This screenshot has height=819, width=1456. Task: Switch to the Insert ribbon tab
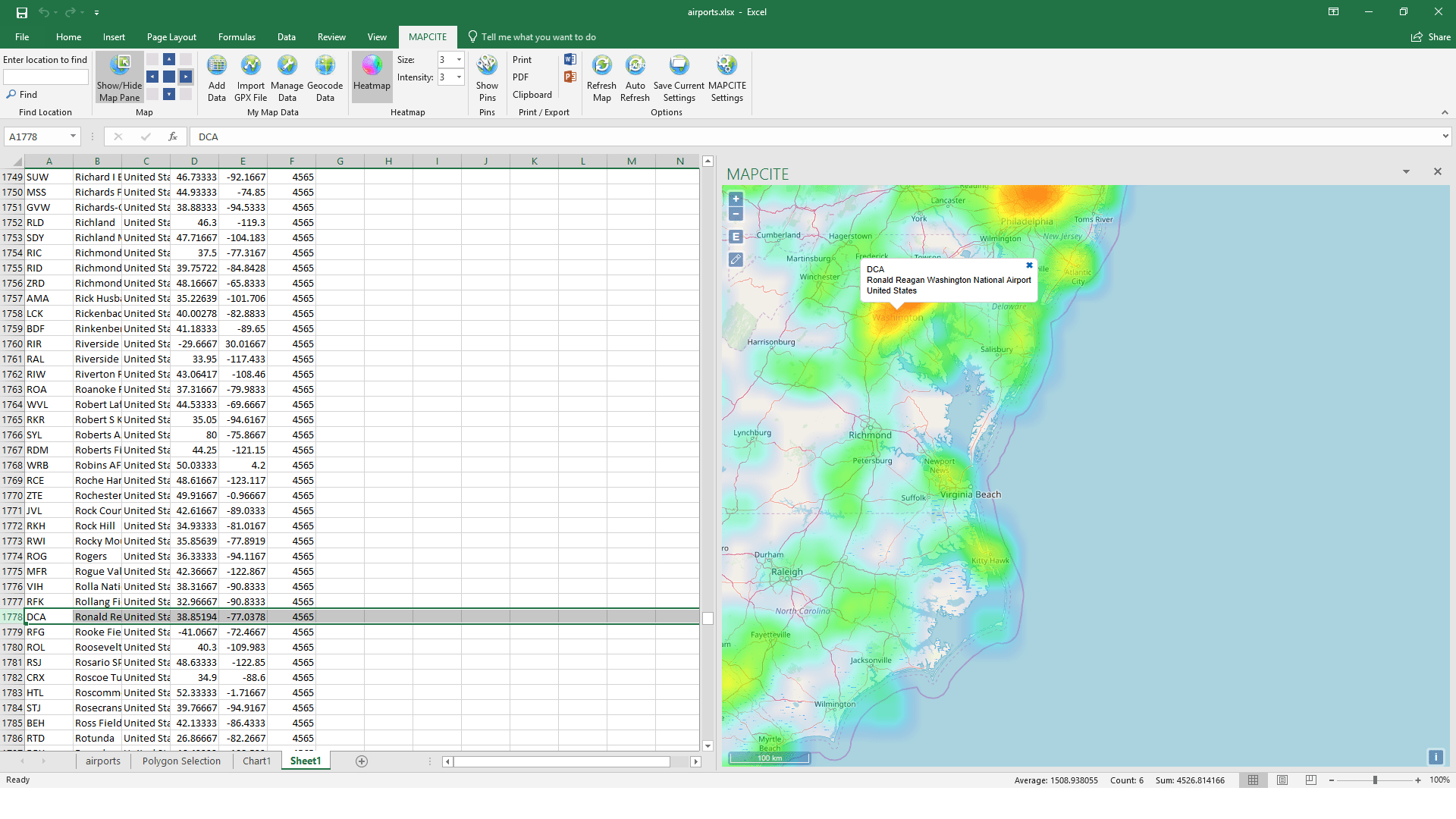click(x=114, y=37)
